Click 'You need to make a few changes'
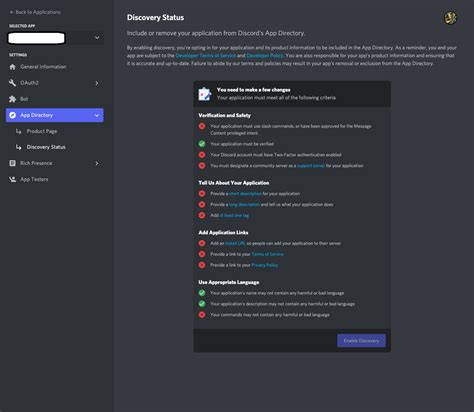Screen dimensions: 474x412 click(254, 90)
